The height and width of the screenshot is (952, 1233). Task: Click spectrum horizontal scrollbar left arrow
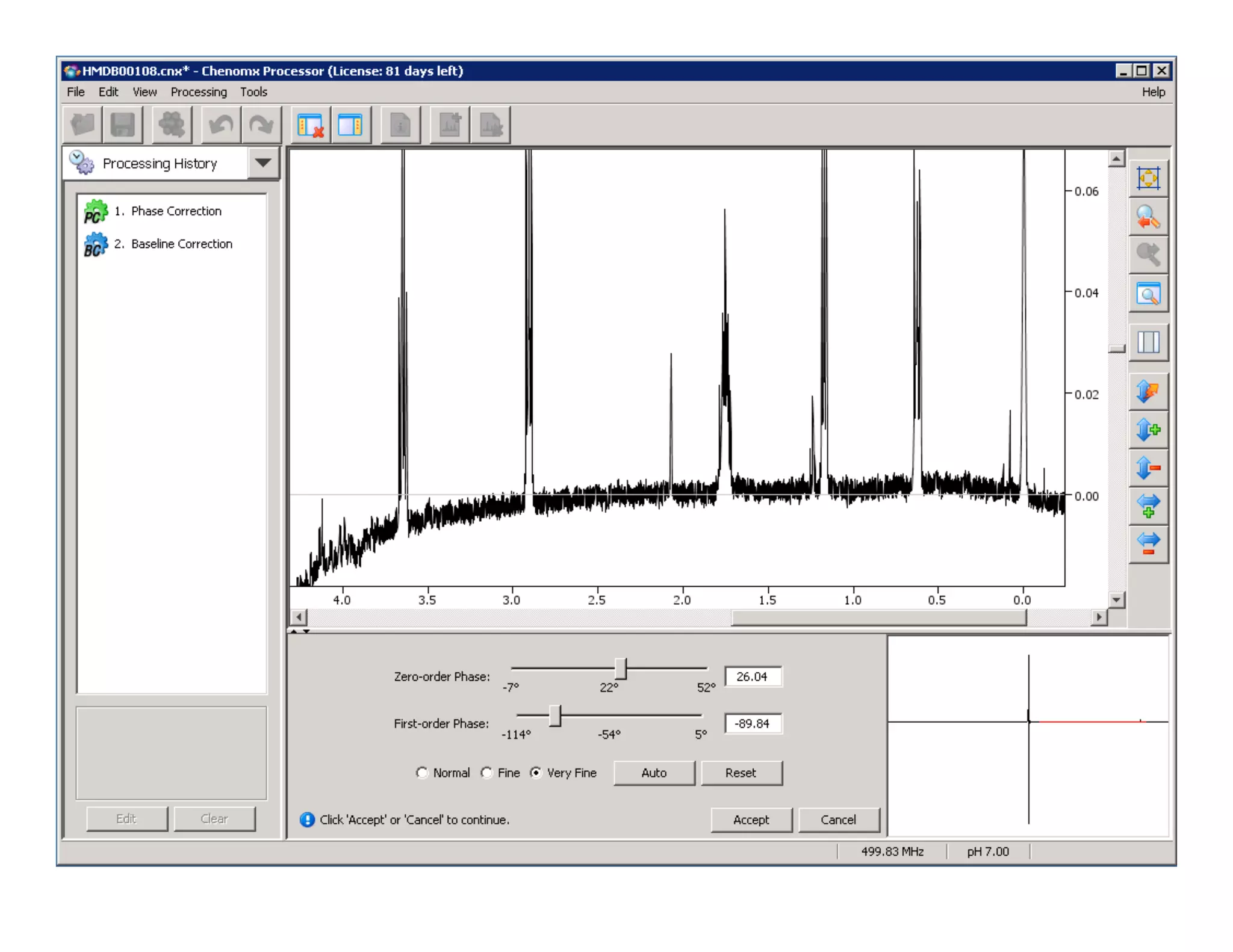pyautogui.click(x=299, y=617)
